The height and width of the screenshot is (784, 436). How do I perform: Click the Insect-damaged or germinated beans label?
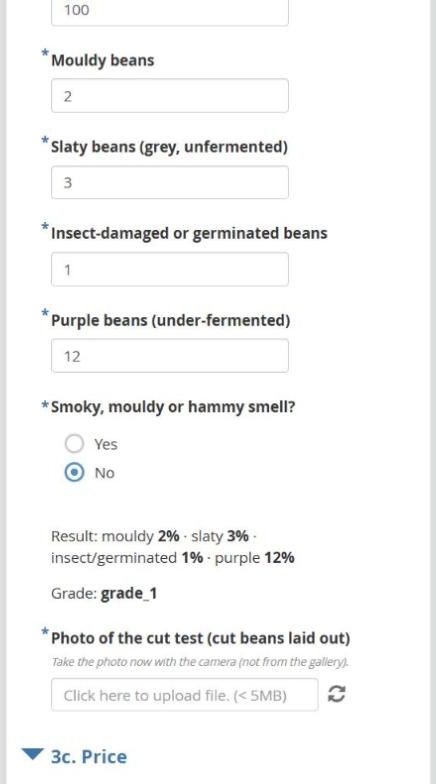(189, 234)
